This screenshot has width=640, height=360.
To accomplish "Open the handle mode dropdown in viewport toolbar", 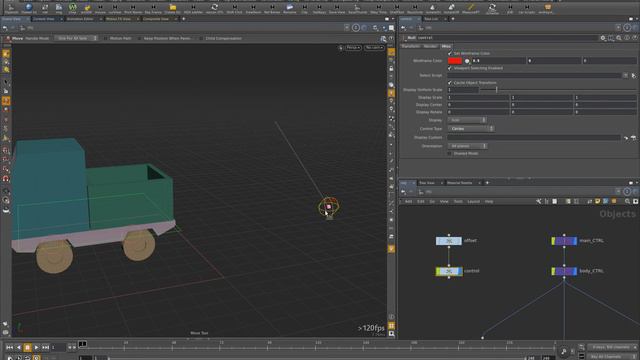I will 76,38.
